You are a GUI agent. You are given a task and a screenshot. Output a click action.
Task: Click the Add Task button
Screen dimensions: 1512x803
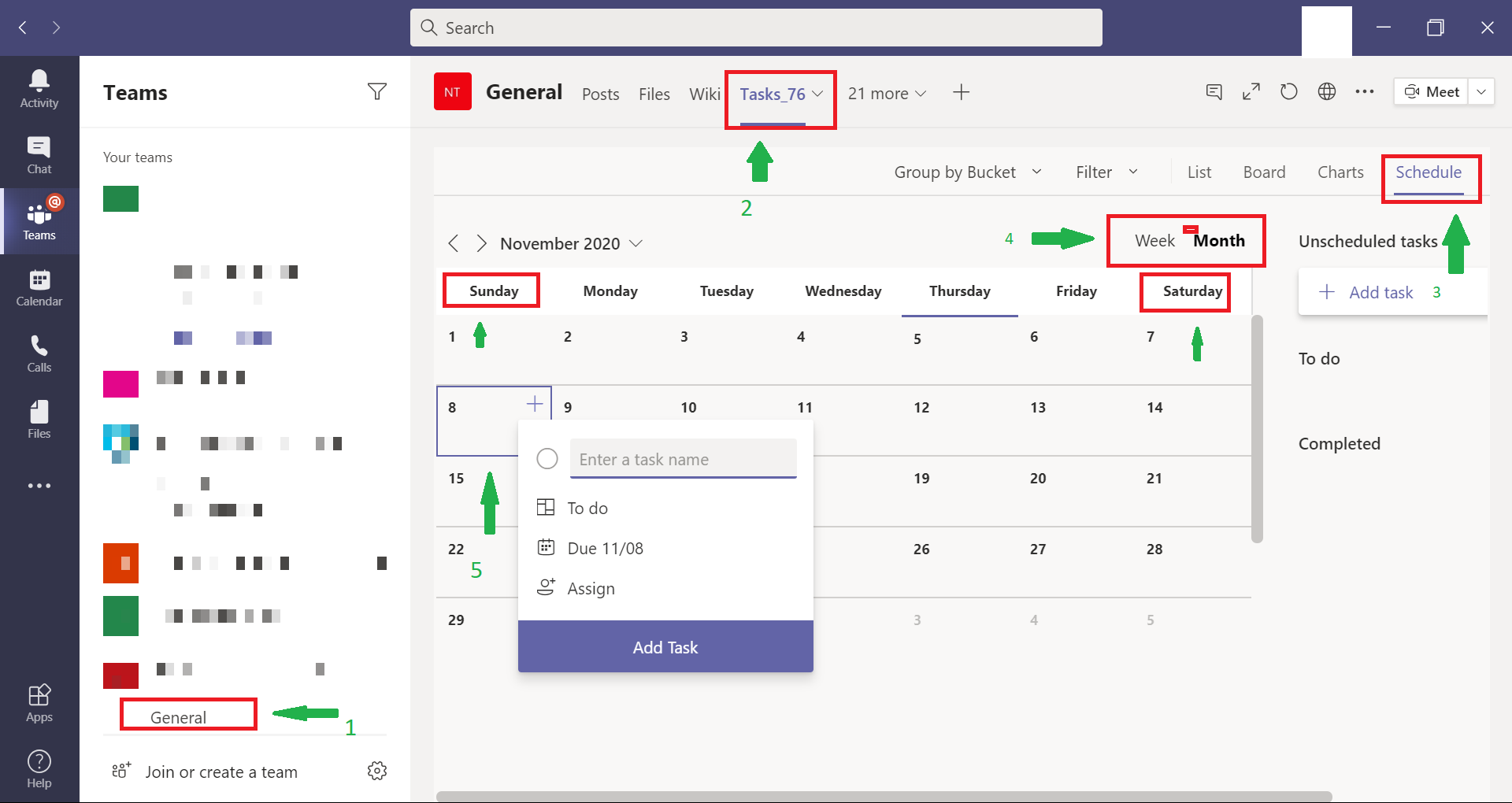point(665,647)
